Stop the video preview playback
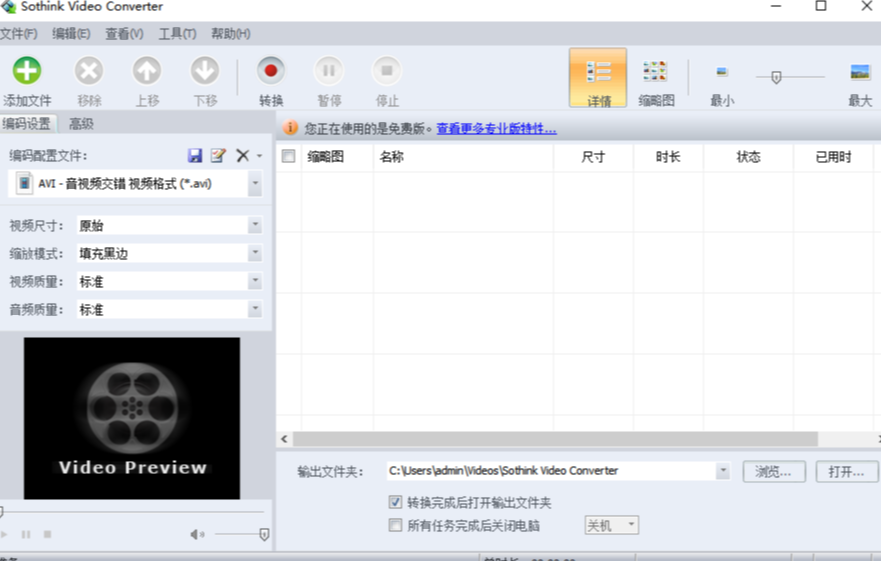 [x=48, y=534]
